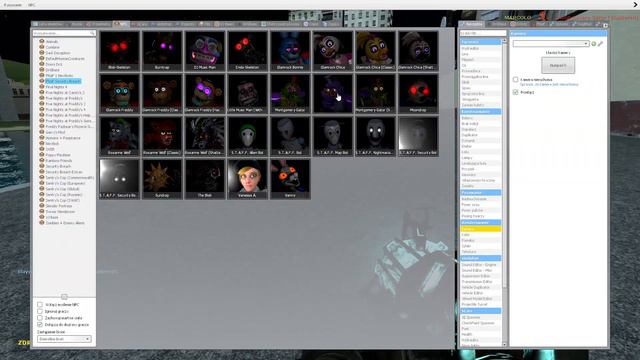Spawn the Sundrop NPC
Screen dimensions: 640x360
tap(162, 179)
